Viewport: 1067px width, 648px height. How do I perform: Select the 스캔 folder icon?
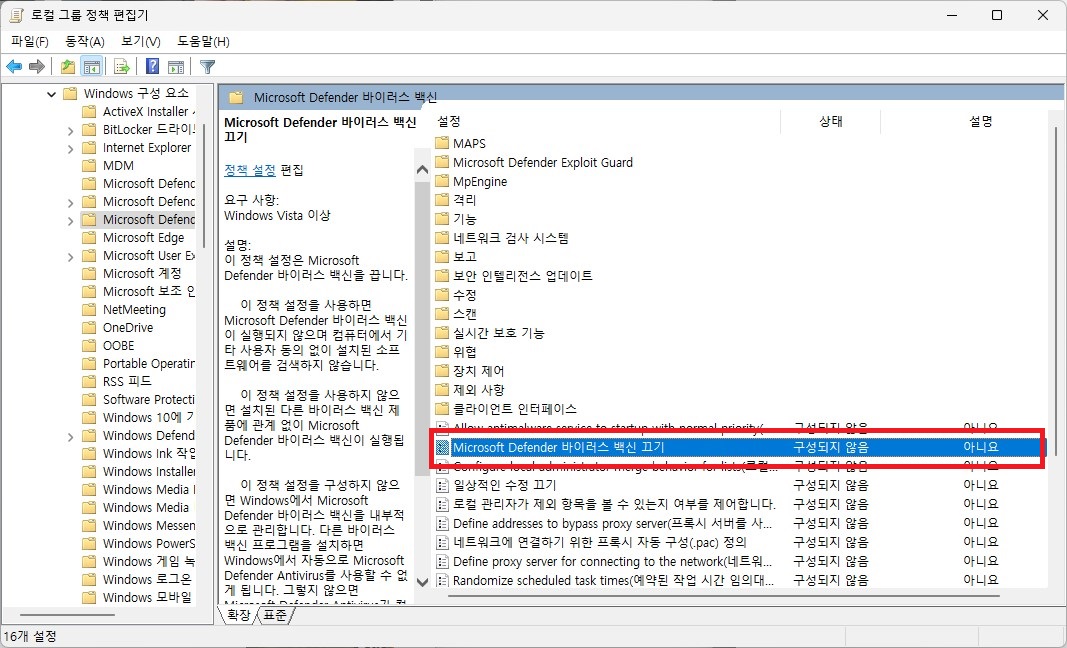coord(442,314)
